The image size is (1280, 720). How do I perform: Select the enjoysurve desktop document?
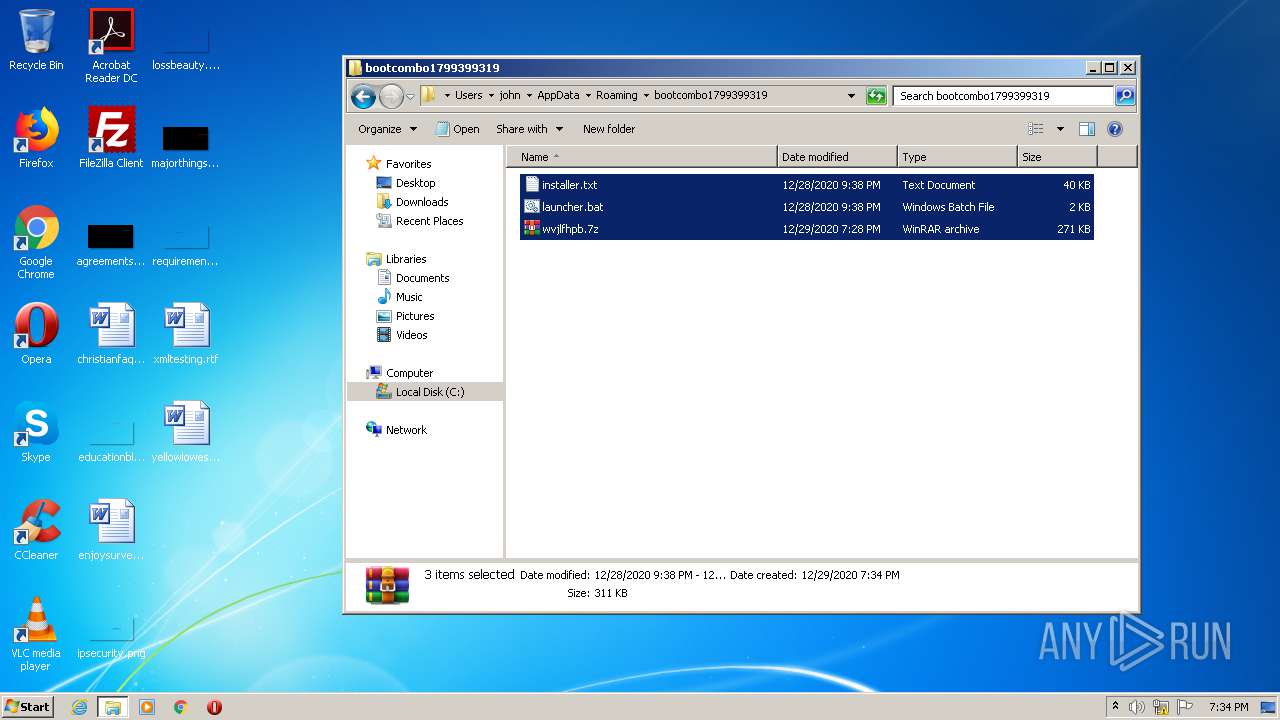tap(111, 530)
